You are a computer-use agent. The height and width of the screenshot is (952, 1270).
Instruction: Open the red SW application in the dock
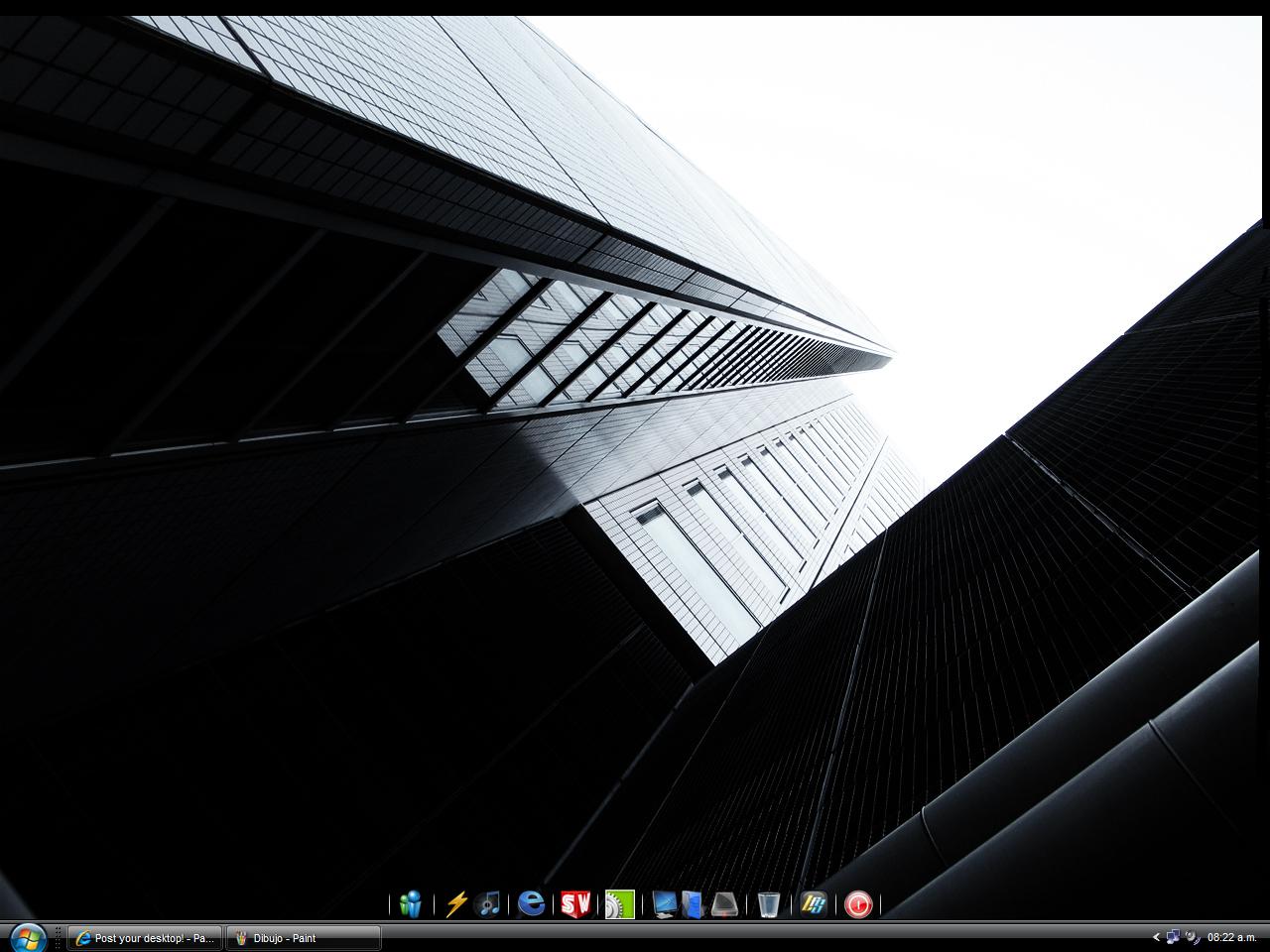(x=575, y=903)
